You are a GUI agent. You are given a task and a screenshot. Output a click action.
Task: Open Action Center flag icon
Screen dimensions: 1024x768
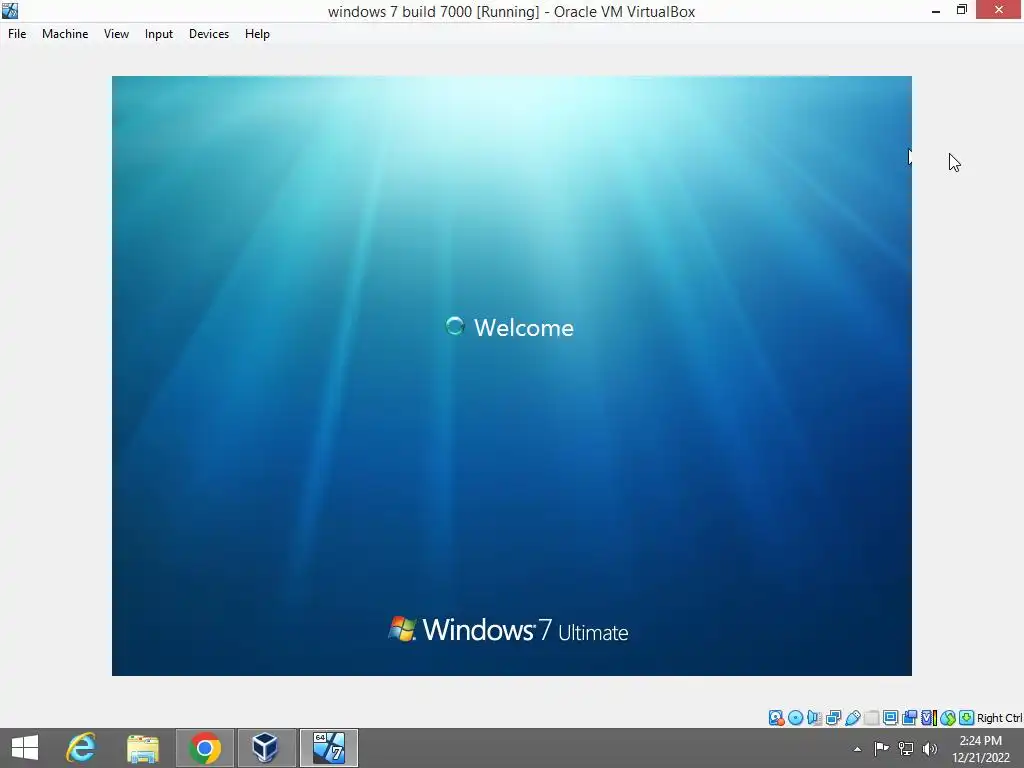coord(882,748)
